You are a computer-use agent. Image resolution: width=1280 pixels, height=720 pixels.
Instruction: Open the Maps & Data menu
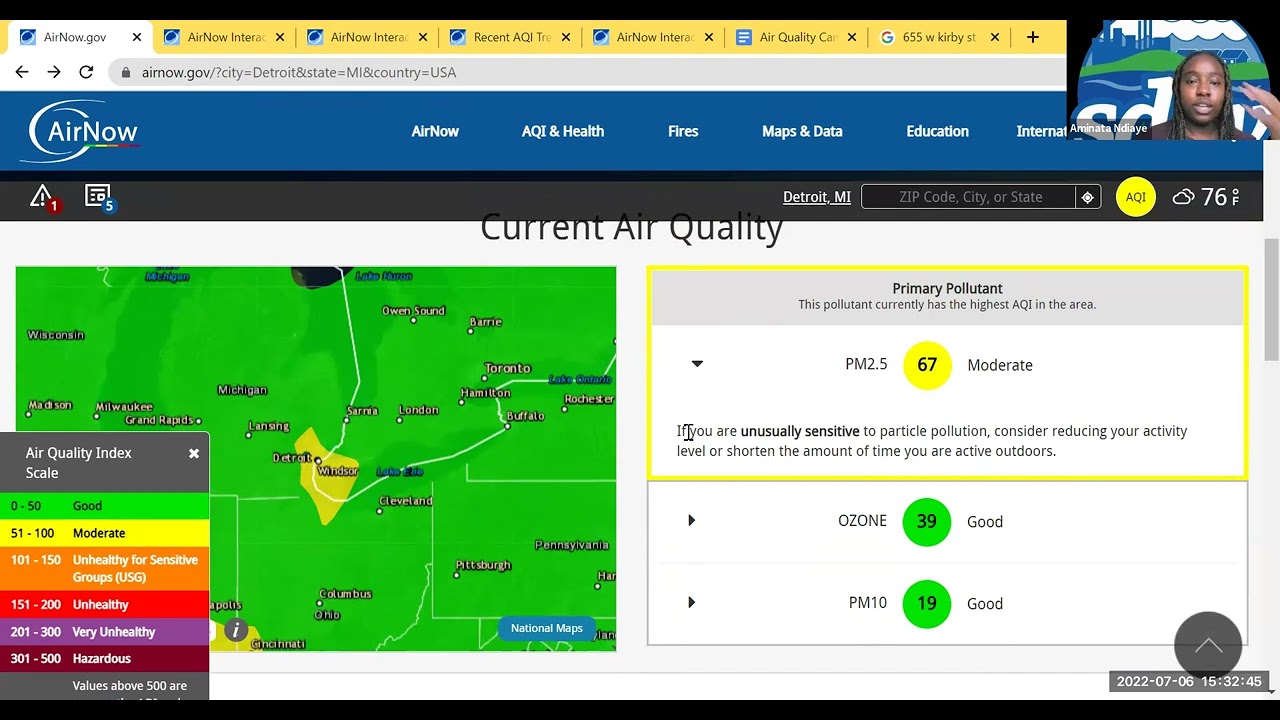[x=802, y=131]
